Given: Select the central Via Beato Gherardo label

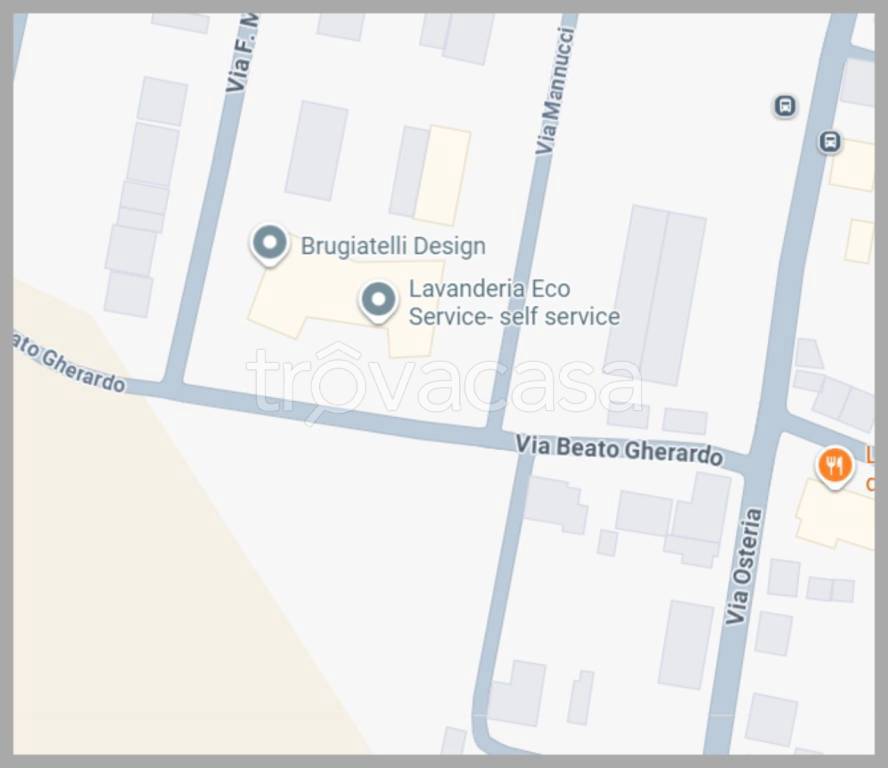Looking at the screenshot, I should [x=619, y=450].
